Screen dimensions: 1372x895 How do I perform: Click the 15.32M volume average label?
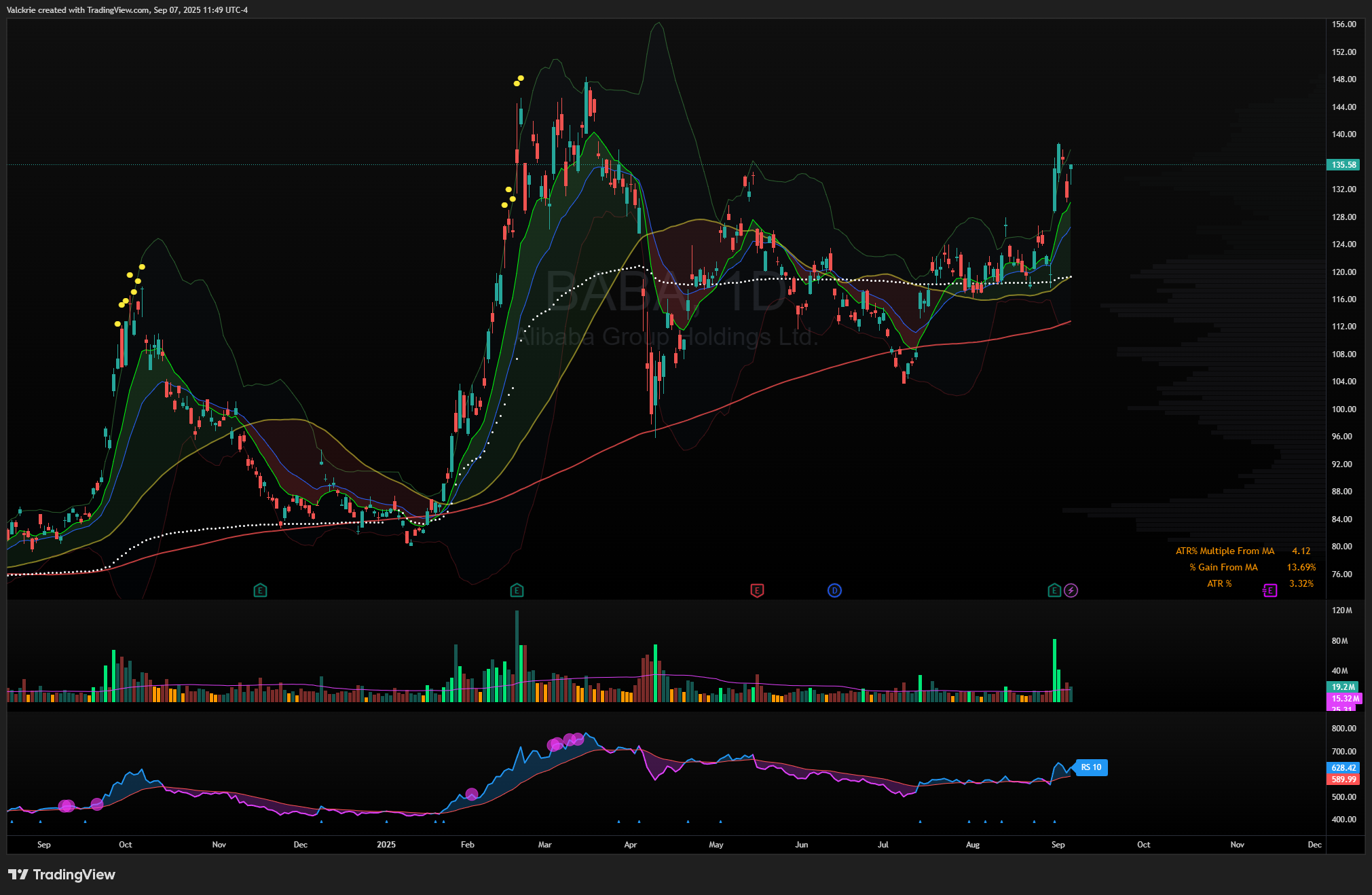1344,698
